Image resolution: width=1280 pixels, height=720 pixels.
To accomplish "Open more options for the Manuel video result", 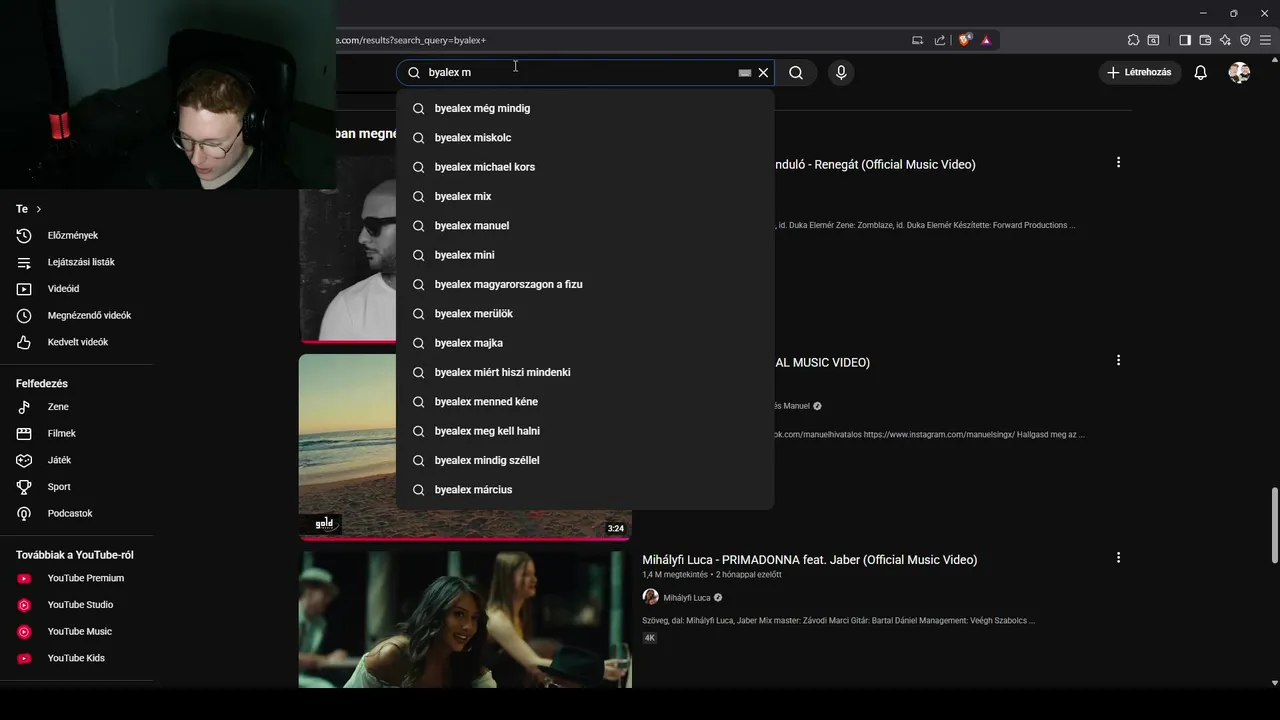I will click(1118, 360).
